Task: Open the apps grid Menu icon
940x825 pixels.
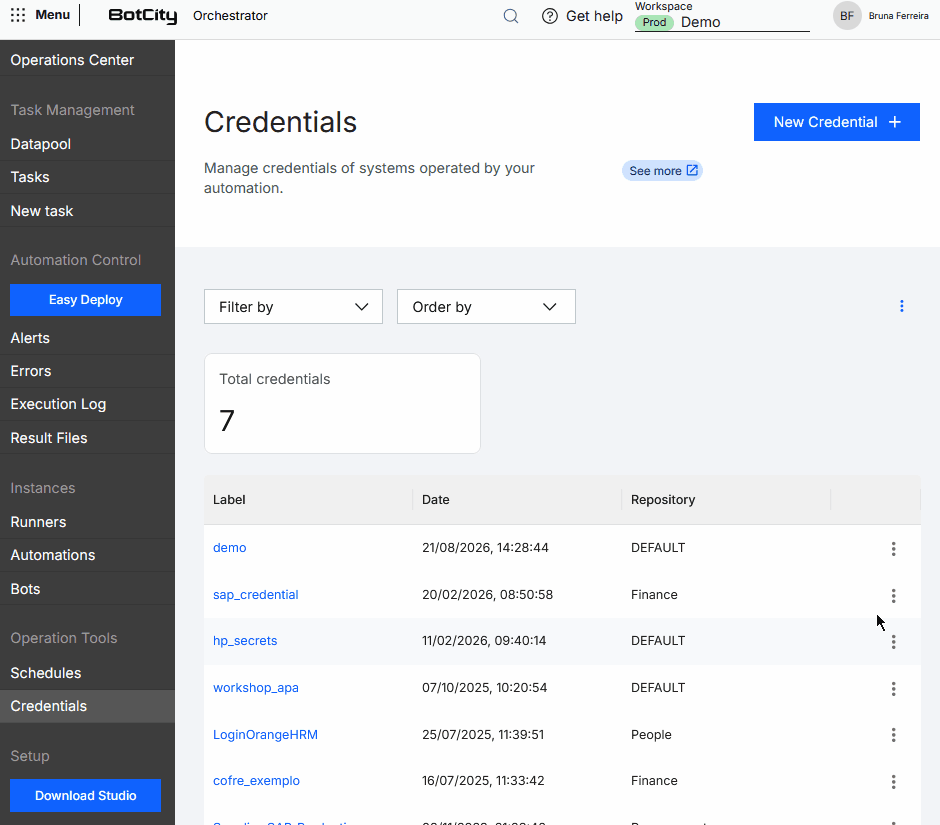Action: tap(18, 15)
